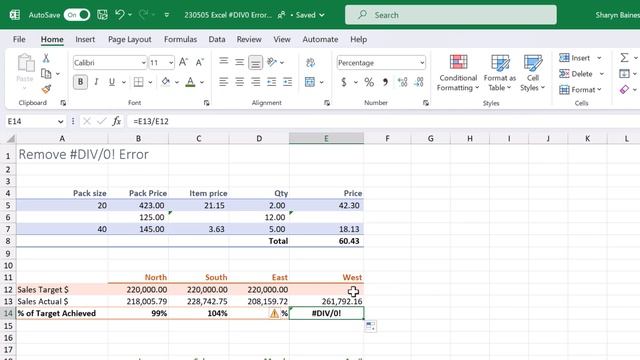Toggle Underline formatting
The width and height of the screenshot is (640, 360).
click(x=112, y=82)
